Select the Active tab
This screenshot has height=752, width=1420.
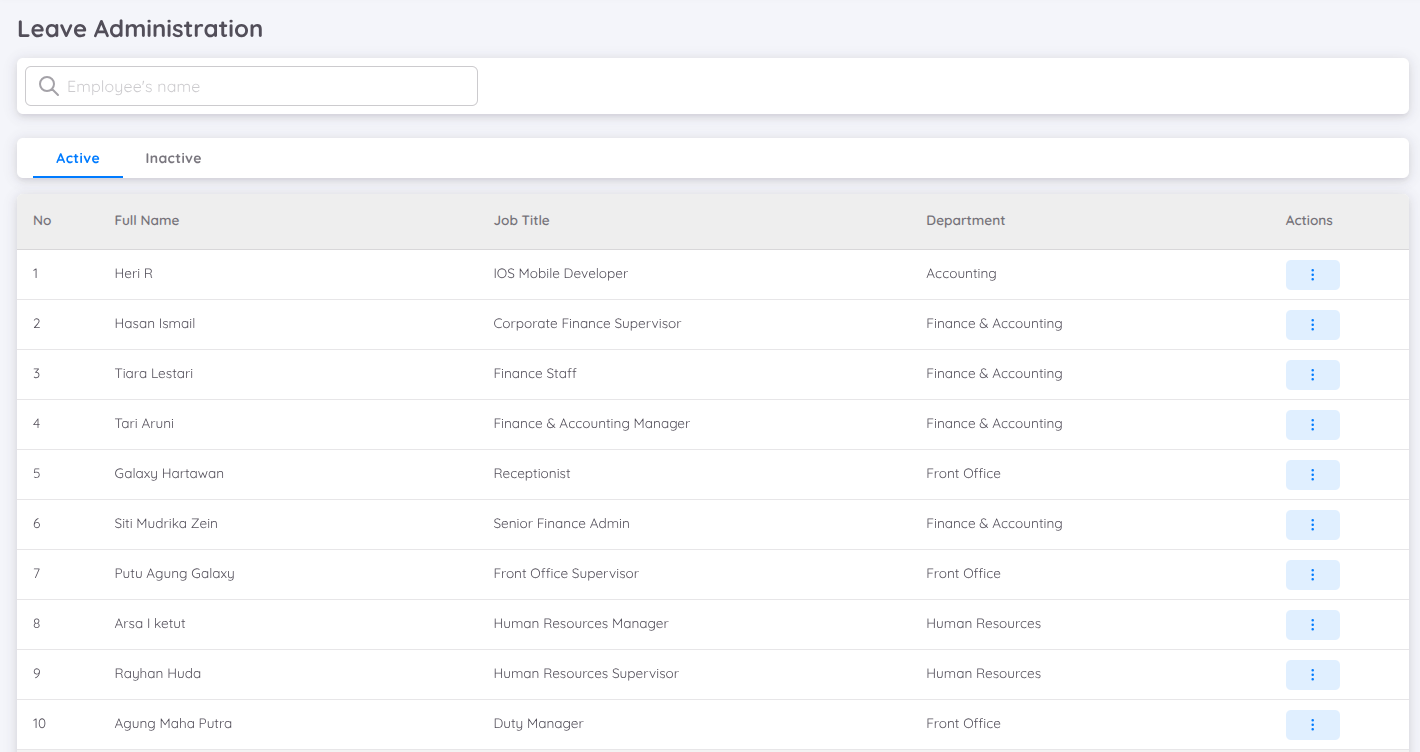point(78,158)
